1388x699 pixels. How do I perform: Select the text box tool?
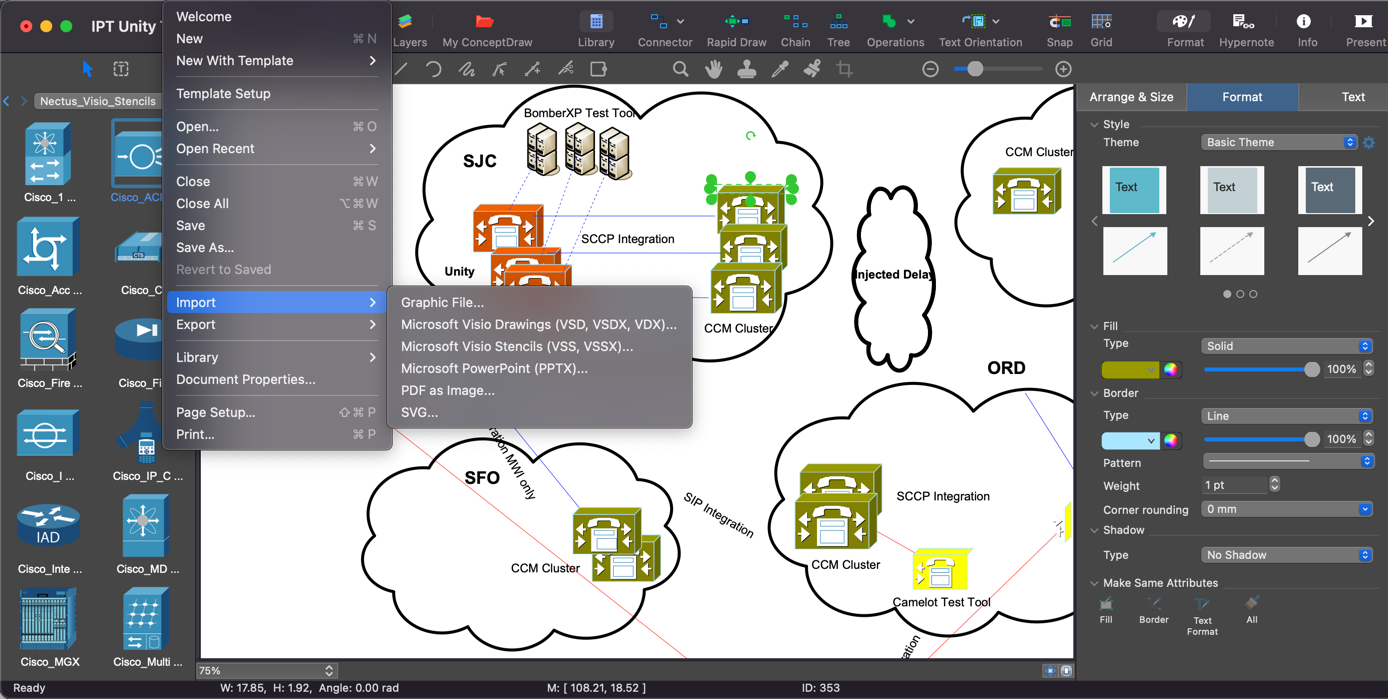(x=121, y=69)
